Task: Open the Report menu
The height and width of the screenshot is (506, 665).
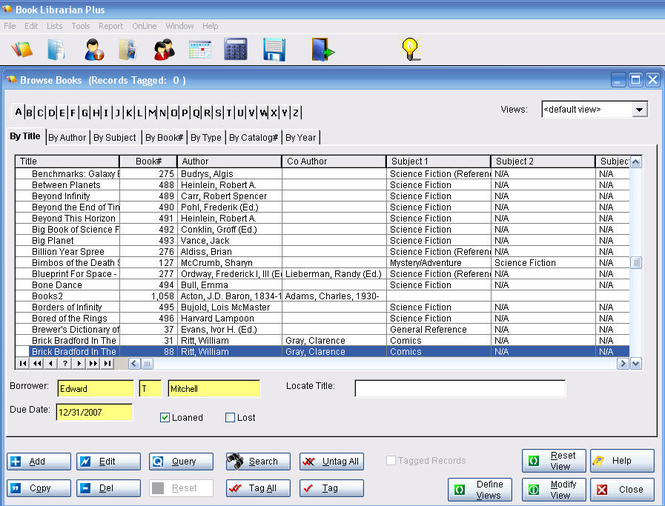Action: 111,26
